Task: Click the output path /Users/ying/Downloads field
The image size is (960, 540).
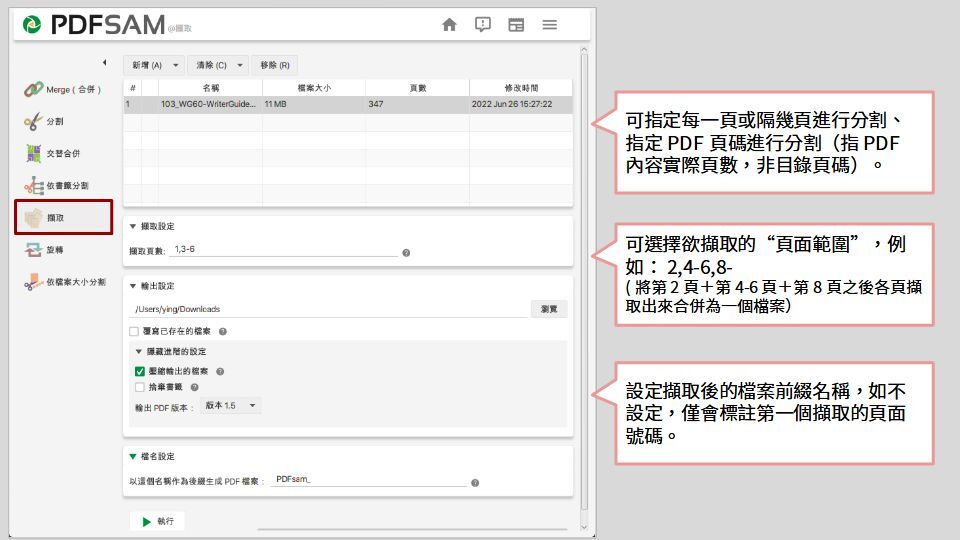Action: coord(330,309)
